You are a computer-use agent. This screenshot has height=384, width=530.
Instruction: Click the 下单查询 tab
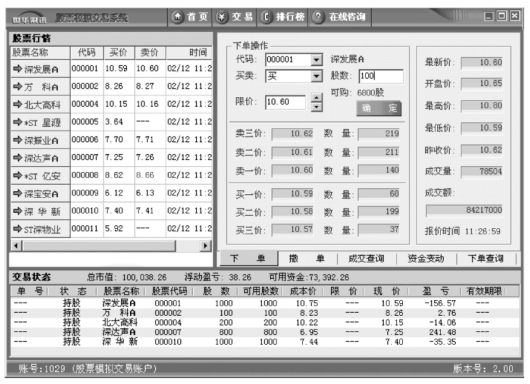[486, 259]
